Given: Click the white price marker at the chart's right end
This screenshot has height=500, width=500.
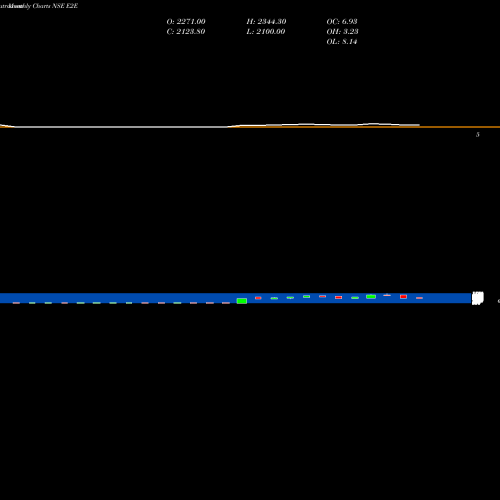Looking at the screenshot, I should (478, 298).
